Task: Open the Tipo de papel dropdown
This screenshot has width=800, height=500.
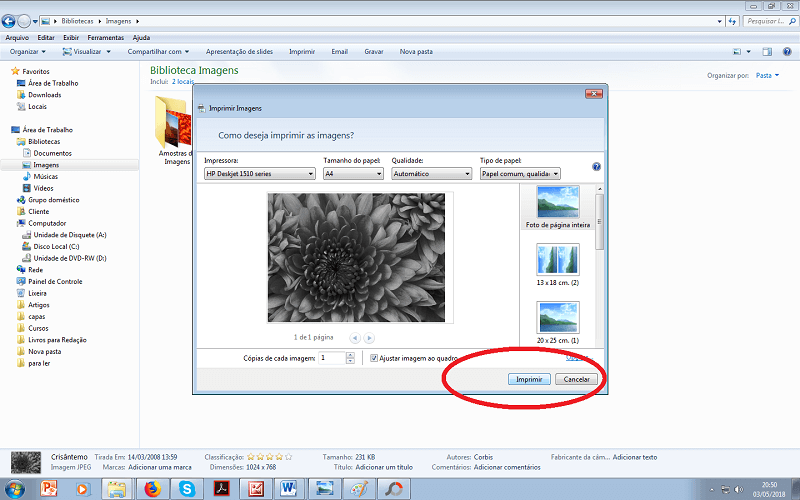Action: (520, 173)
